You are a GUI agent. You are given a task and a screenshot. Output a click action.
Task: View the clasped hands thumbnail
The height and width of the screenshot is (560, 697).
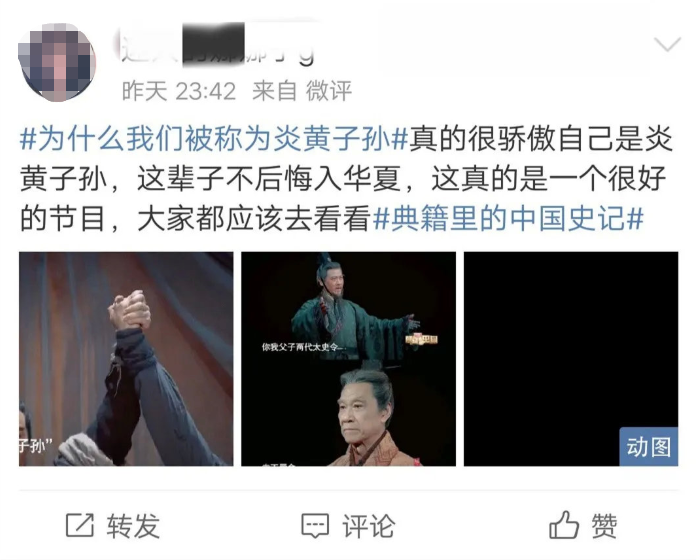tap(126, 359)
